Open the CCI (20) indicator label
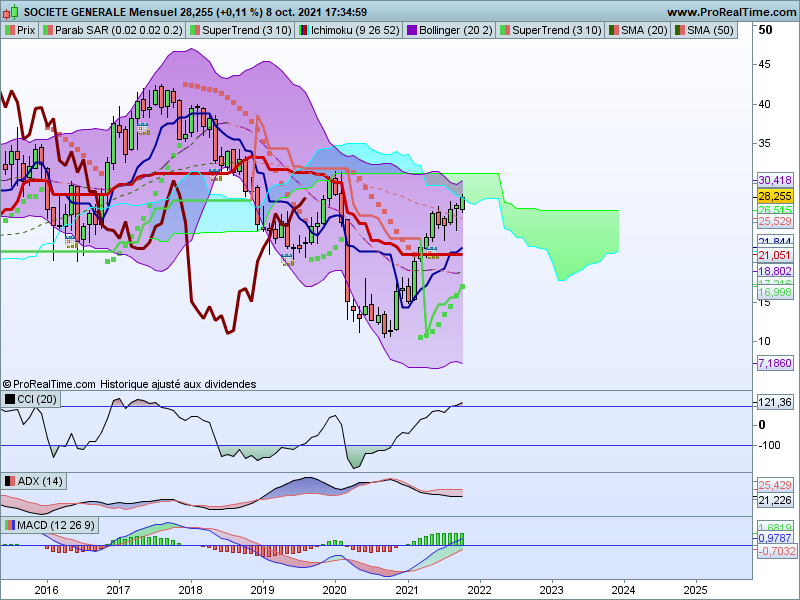800x600 pixels. (37, 399)
